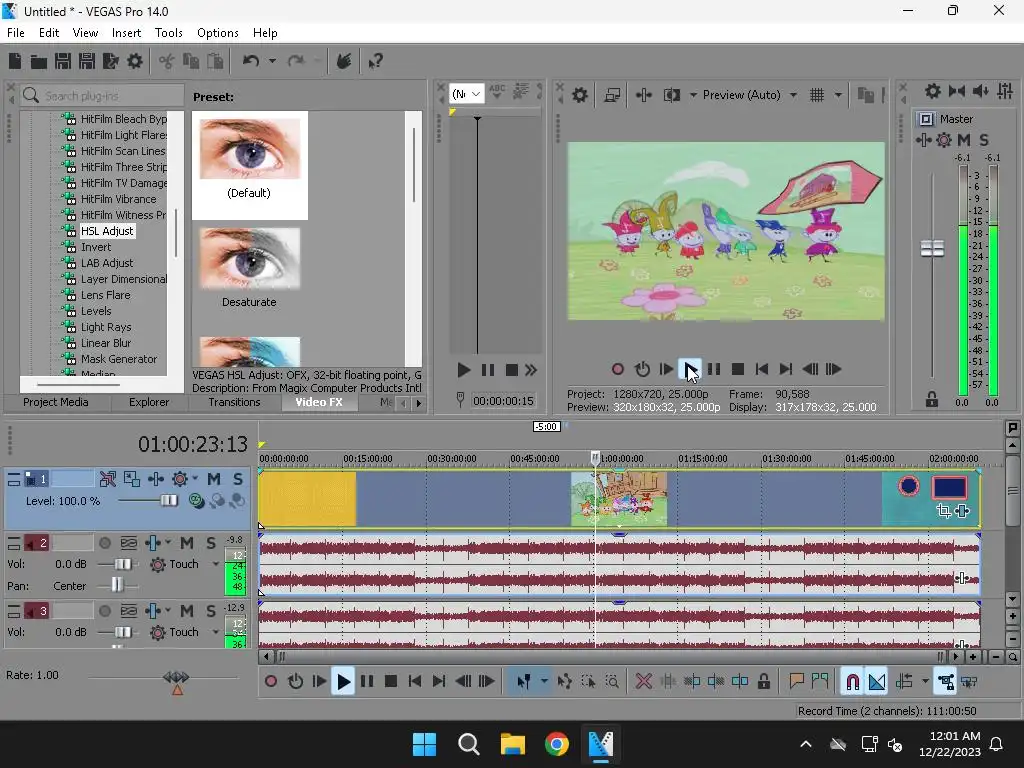Image resolution: width=1024 pixels, height=768 pixels.
Task: Click the Cut scissors icon
Action: pos(167,61)
